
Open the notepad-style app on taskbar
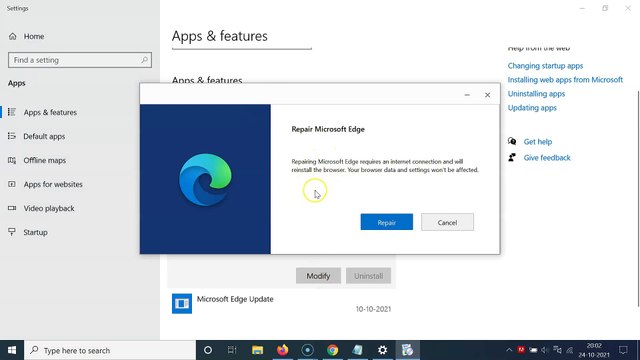[x=358, y=350]
